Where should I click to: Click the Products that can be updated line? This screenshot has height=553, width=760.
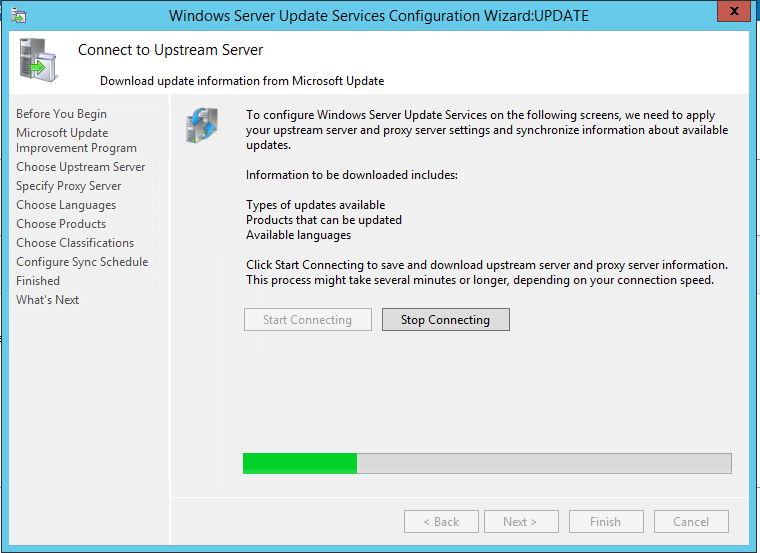pos(324,220)
